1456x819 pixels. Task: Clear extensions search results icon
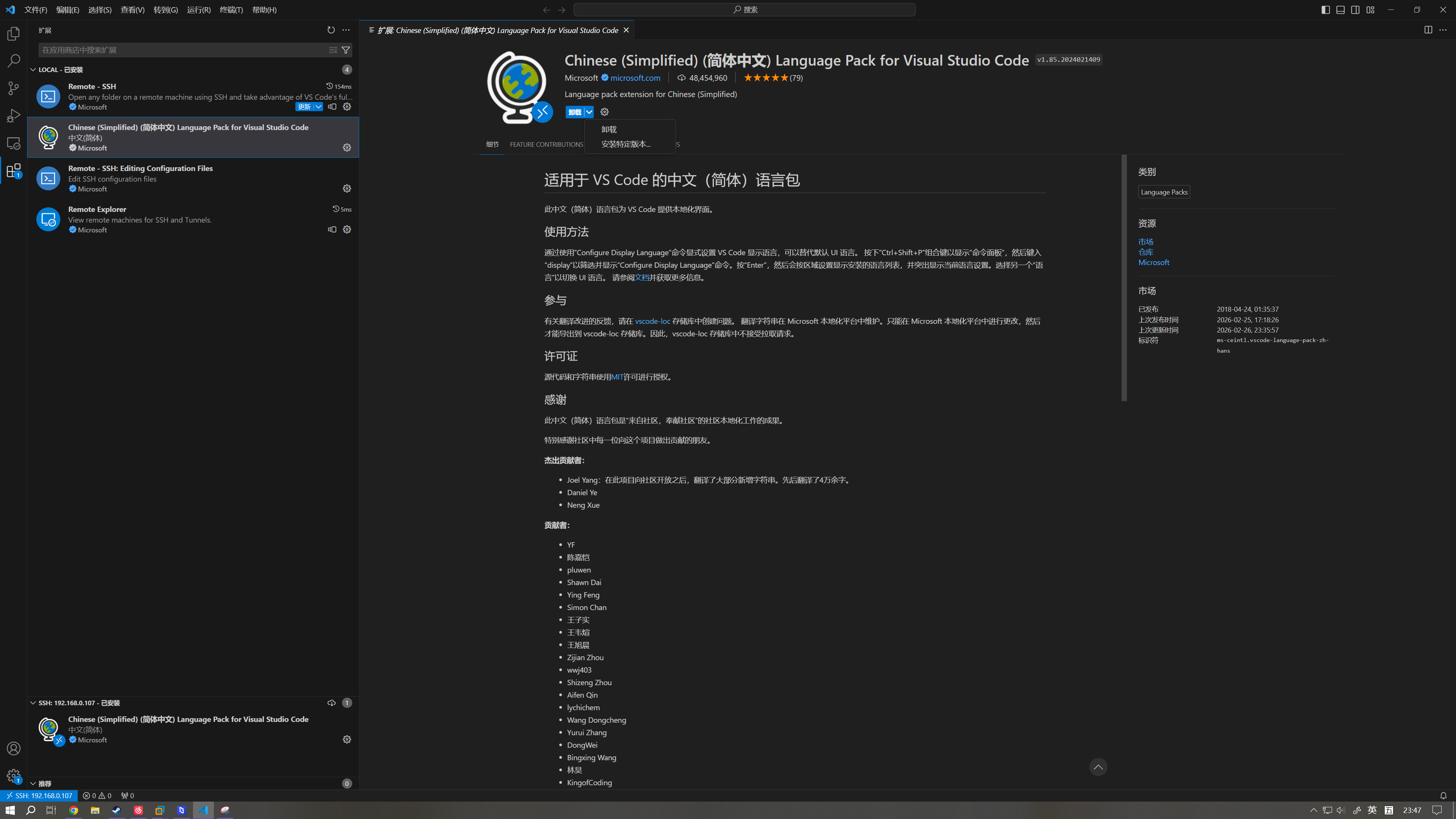point(333,50)
